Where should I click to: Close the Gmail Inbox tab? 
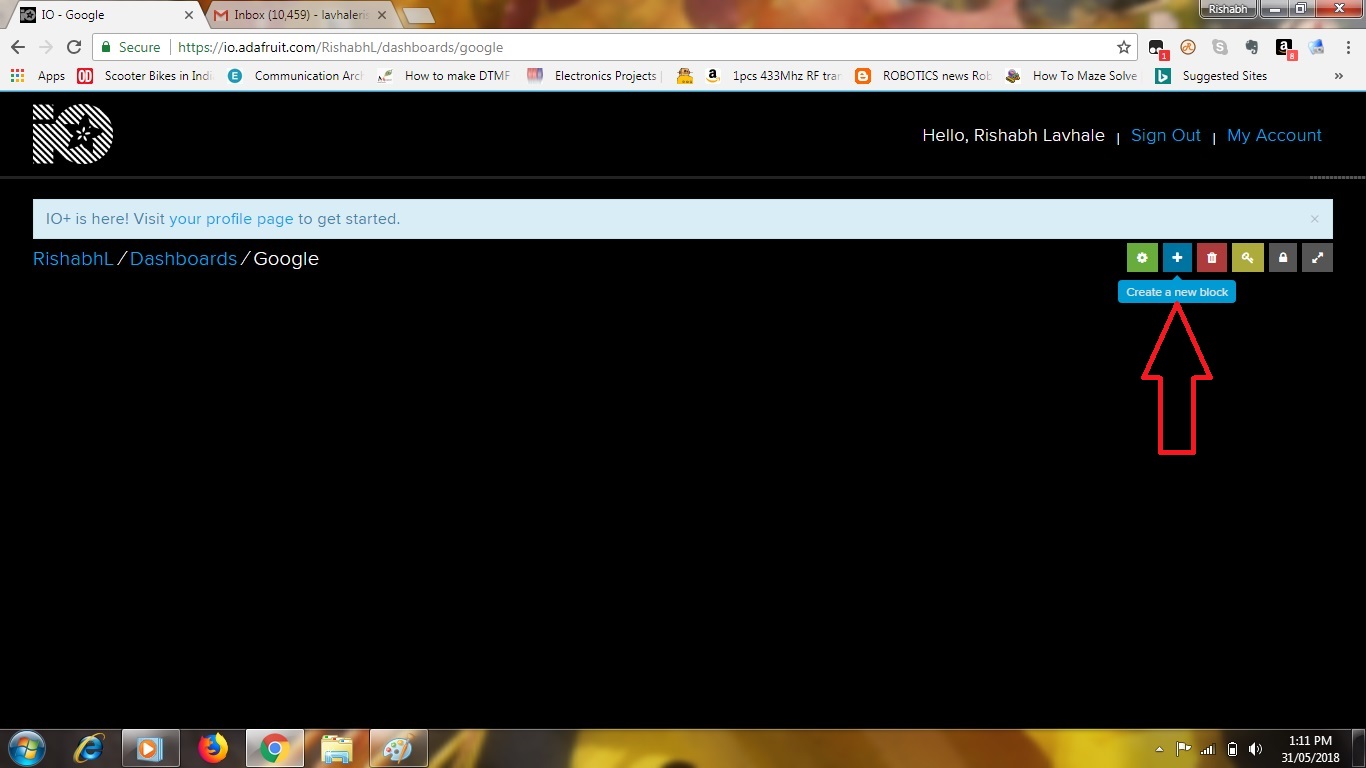point(383,15)
